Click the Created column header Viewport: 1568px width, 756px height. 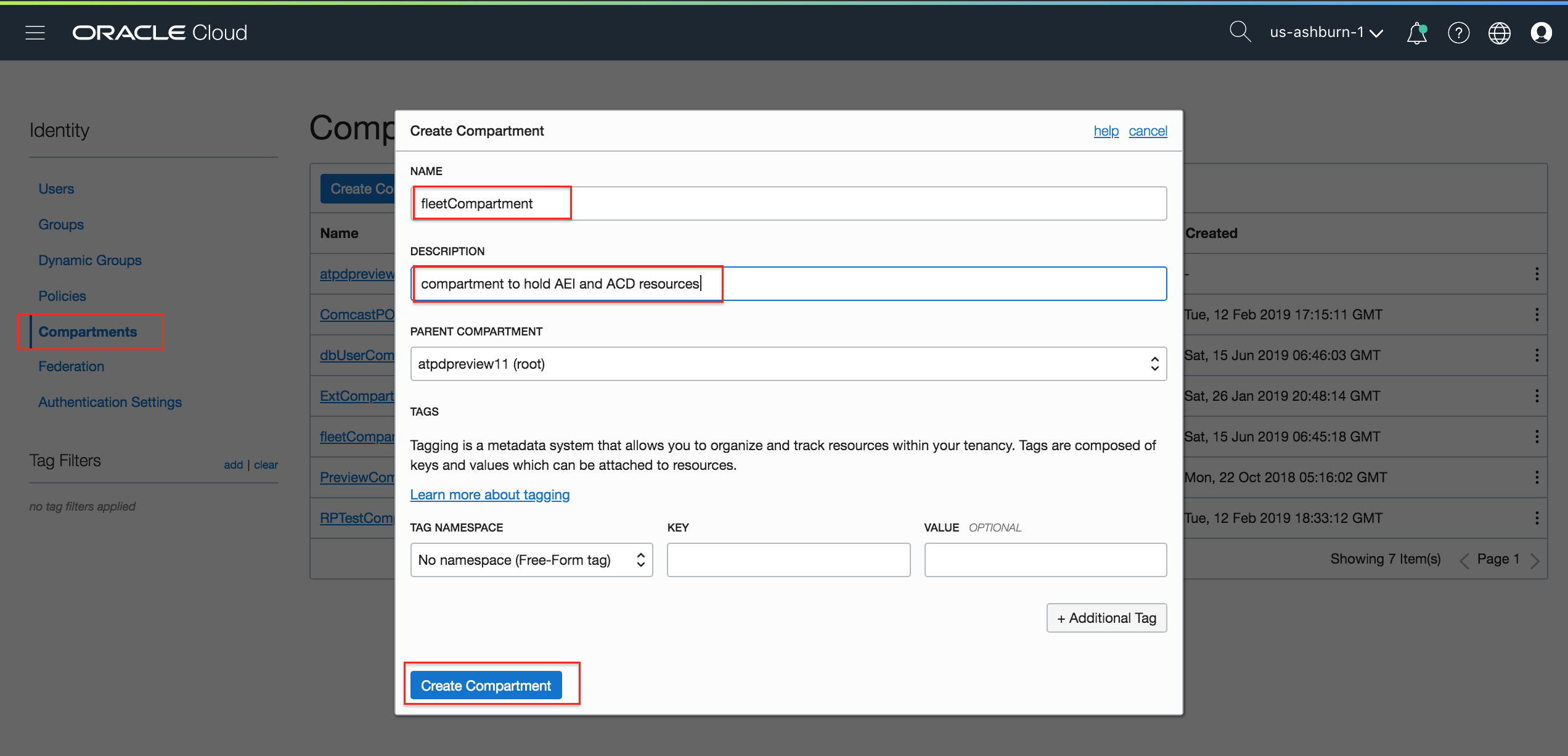click(x=1211, y=233)
